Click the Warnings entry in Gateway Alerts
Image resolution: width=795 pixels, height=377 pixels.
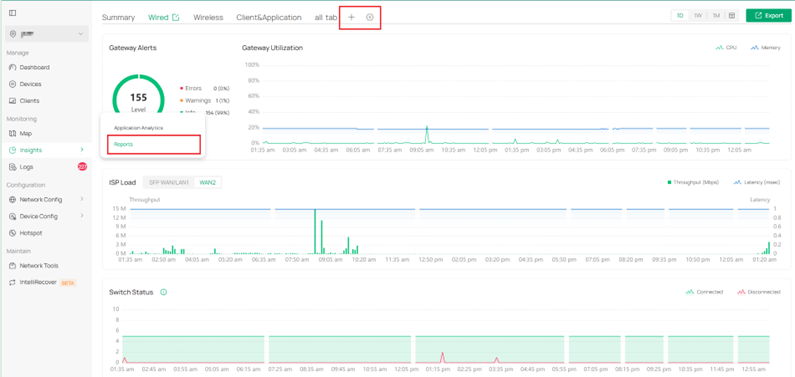tap(205, 100)
